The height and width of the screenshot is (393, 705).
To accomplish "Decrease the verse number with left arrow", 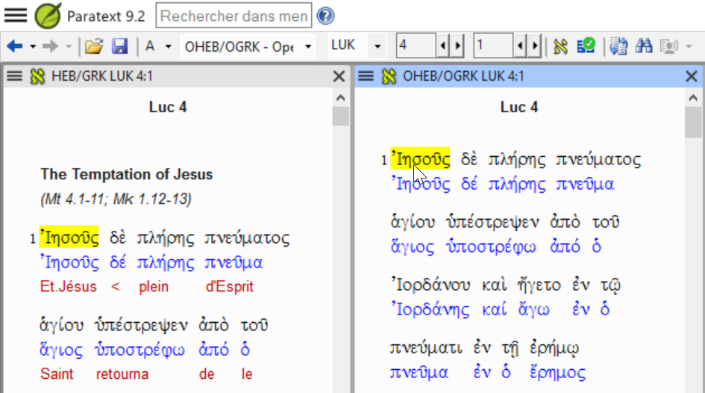I will 520,46.
